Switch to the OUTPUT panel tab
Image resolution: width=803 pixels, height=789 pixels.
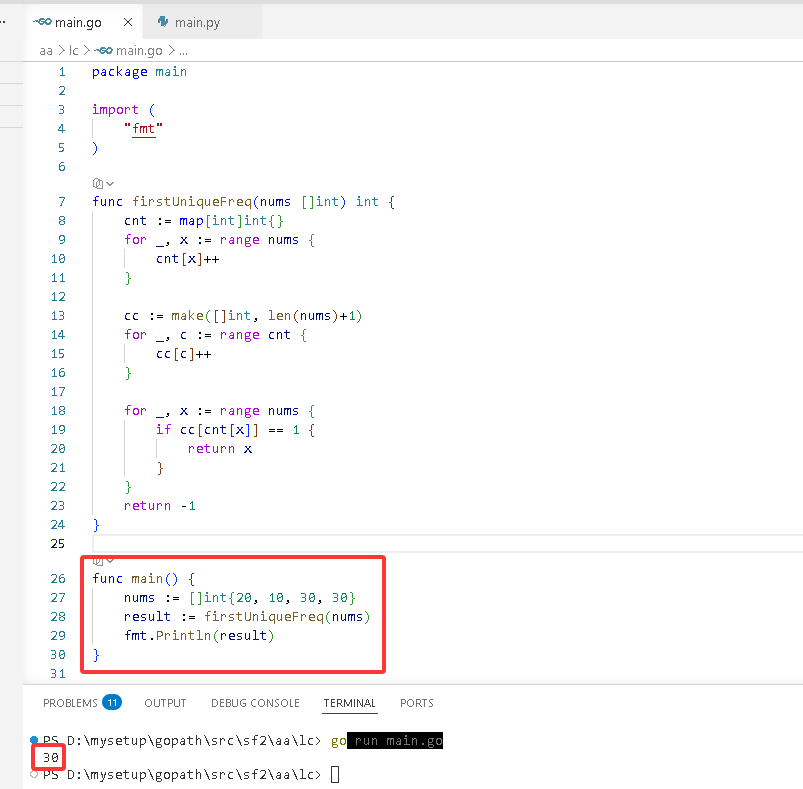165,703
